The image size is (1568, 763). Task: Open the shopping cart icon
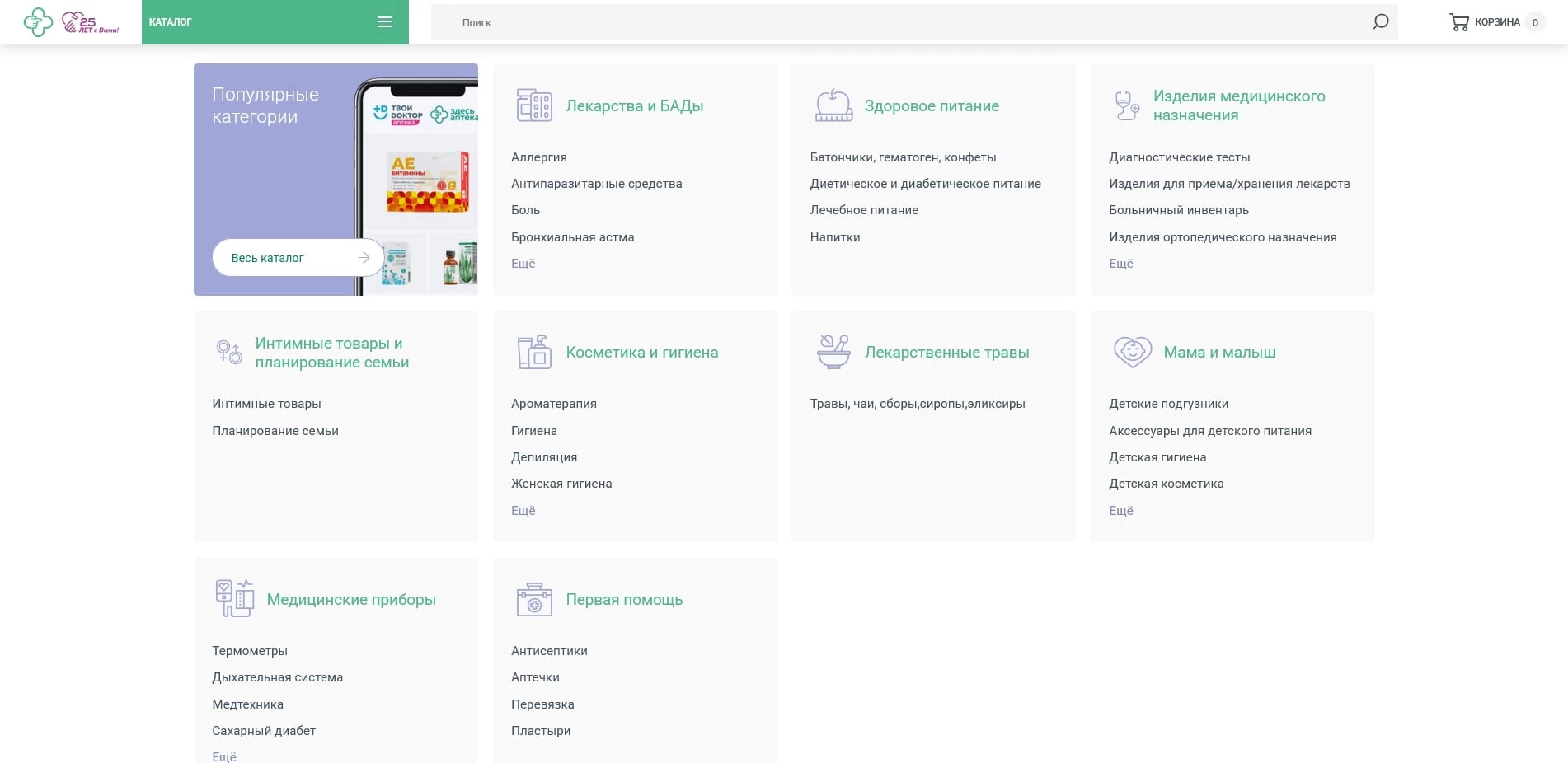click(x=1458, y=22)
